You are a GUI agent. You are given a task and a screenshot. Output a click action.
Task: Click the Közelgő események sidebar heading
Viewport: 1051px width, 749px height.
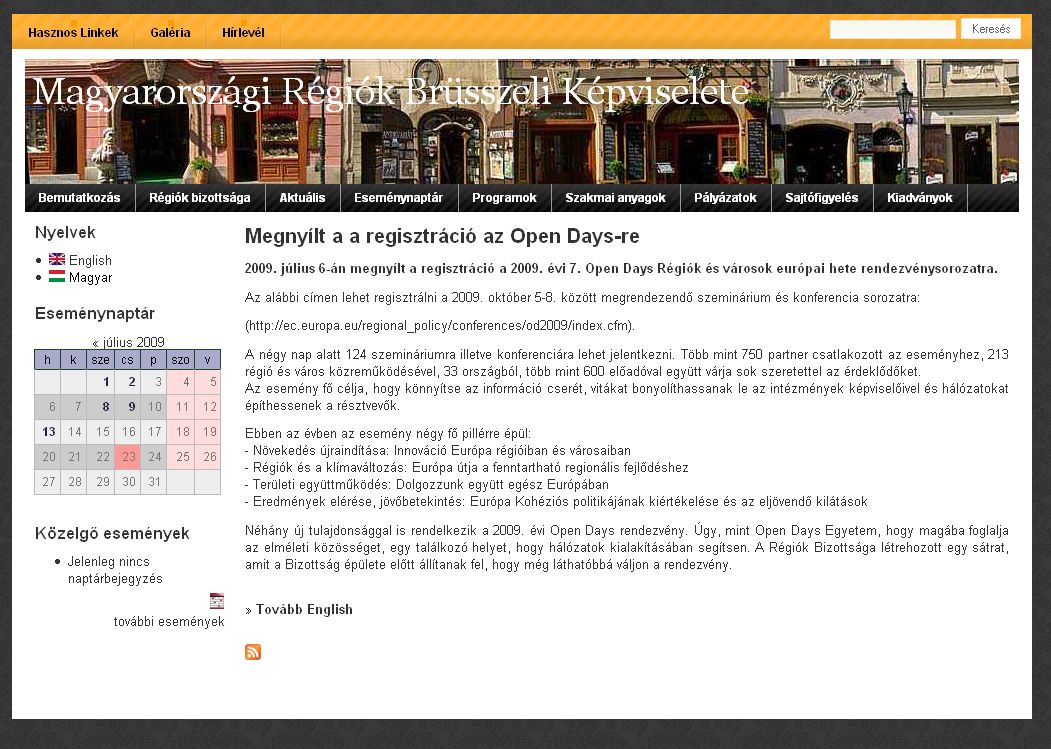(112, 533)
